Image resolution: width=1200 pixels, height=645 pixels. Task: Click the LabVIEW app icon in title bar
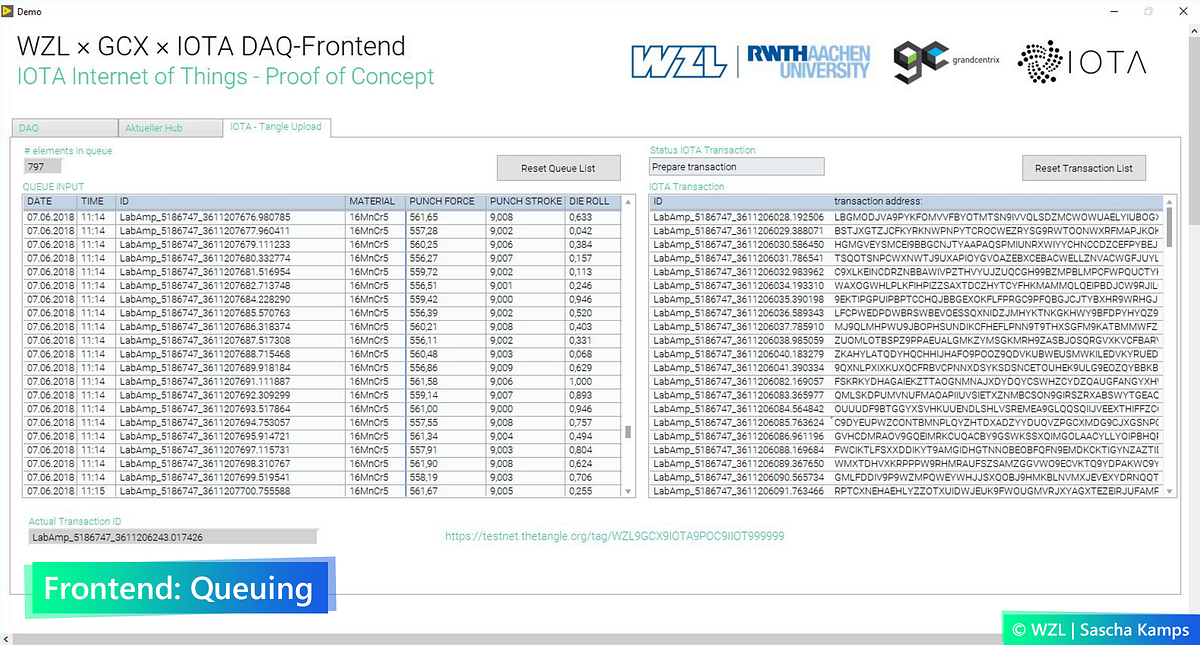pos(8,9)
